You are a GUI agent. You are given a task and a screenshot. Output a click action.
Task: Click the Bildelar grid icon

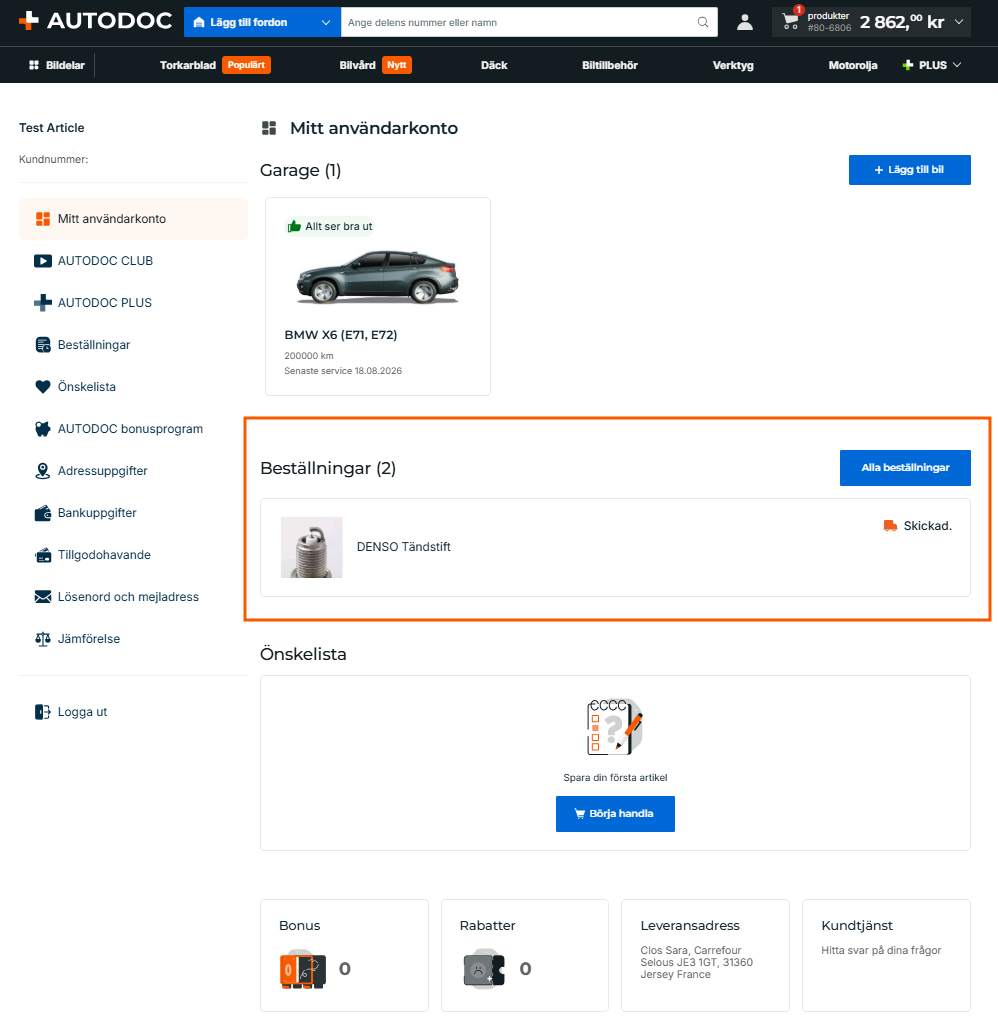point(34,65)
